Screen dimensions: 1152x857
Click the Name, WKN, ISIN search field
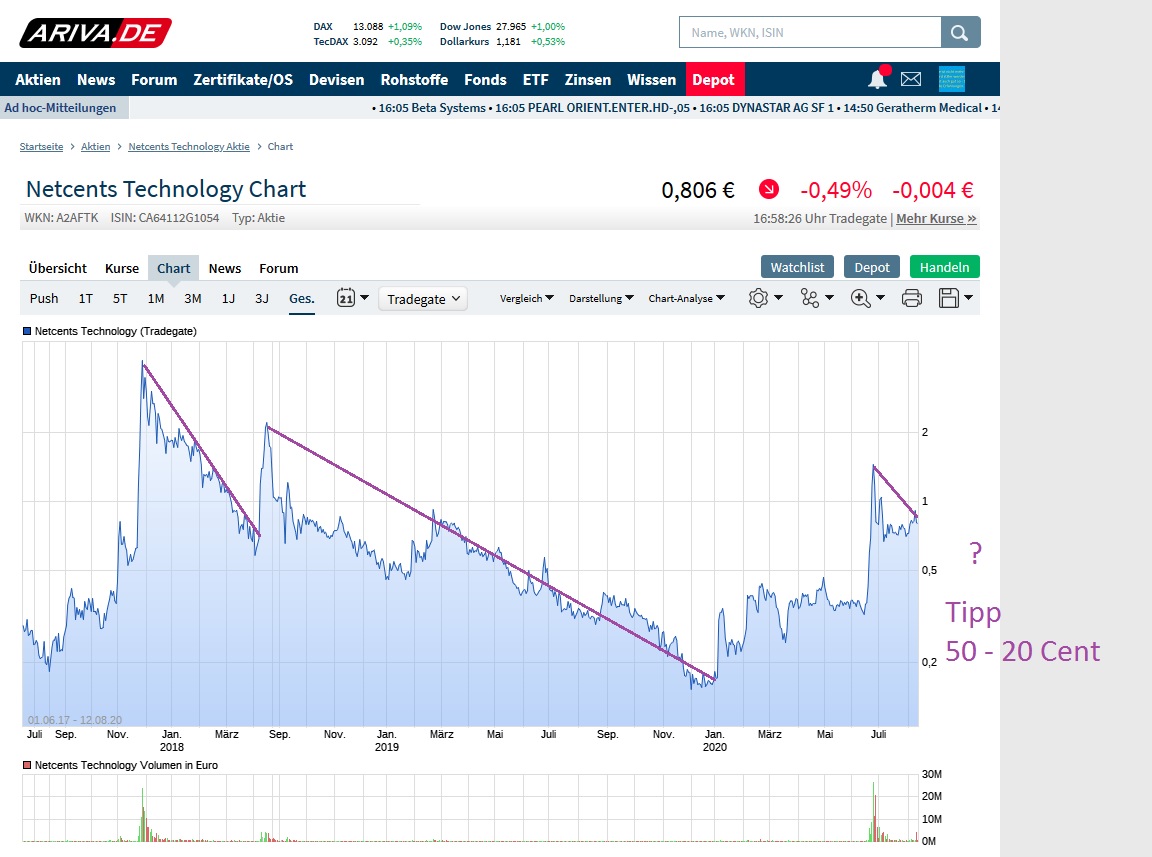tap(810, 32)
